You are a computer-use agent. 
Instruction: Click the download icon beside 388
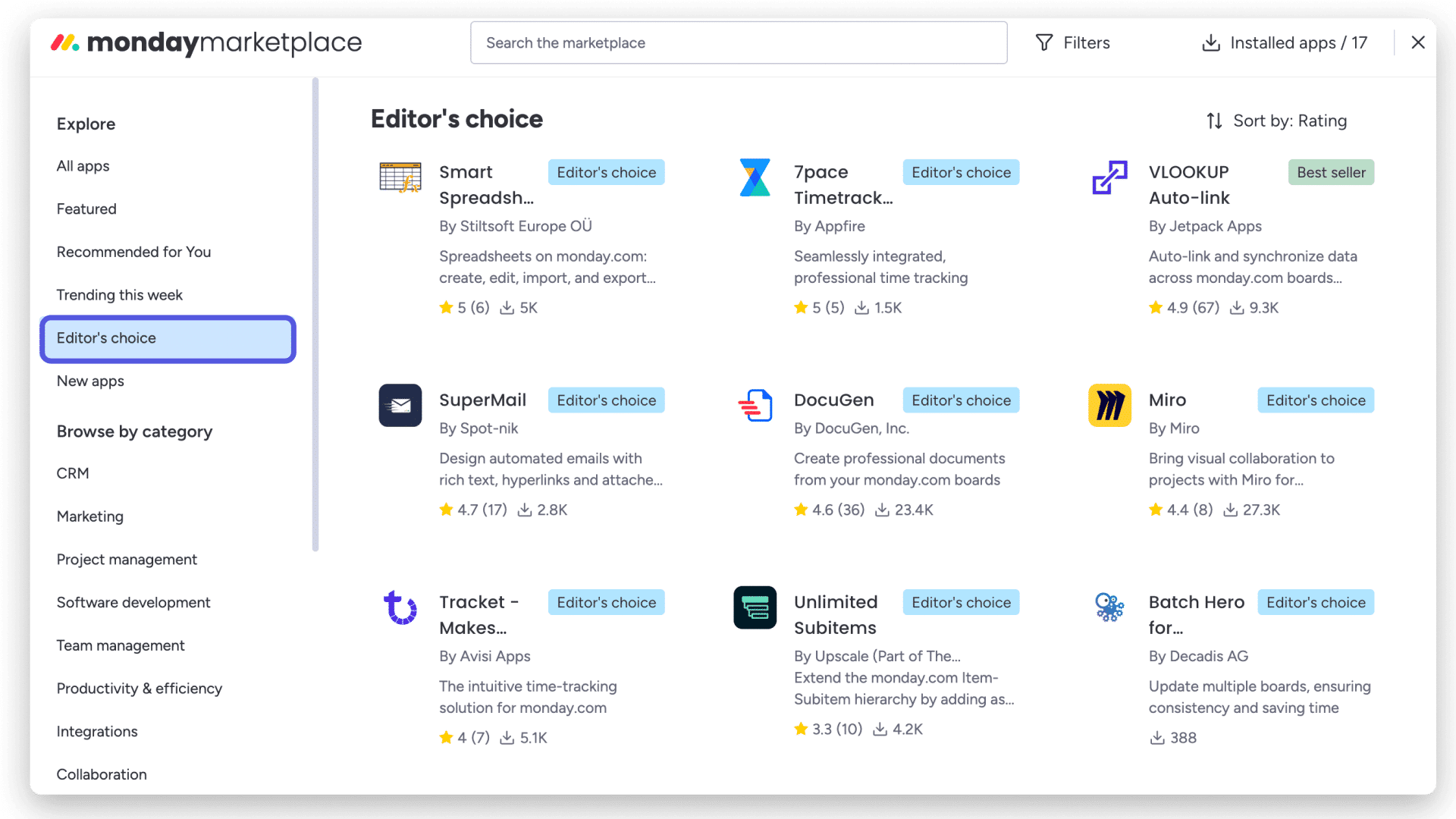coord(1157,738)
